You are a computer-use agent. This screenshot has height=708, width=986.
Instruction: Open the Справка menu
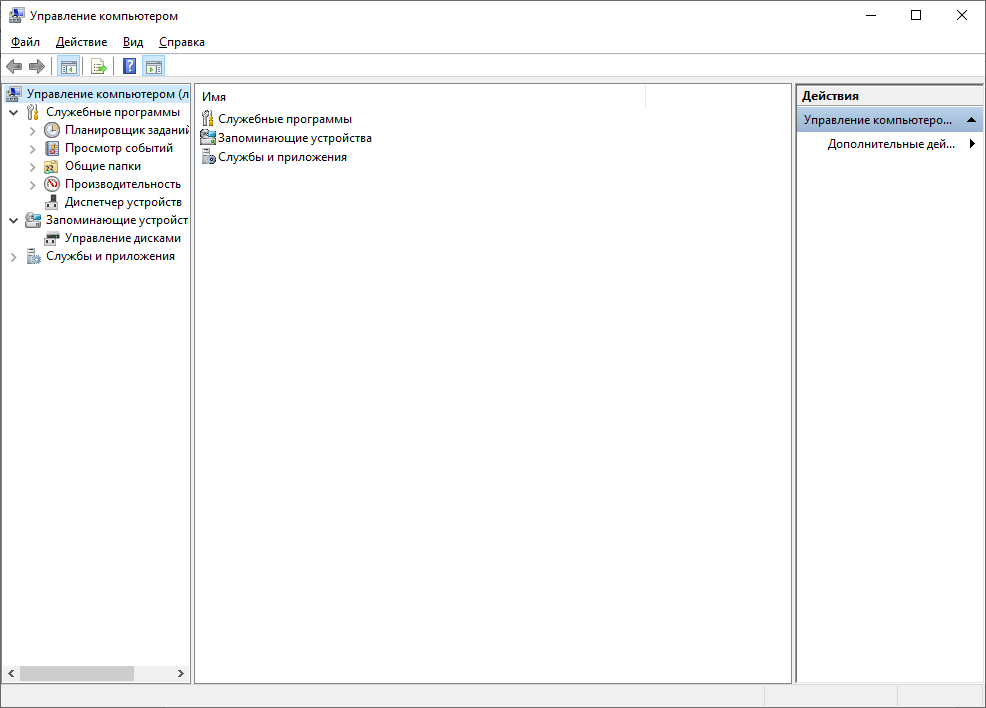[182, 41]
